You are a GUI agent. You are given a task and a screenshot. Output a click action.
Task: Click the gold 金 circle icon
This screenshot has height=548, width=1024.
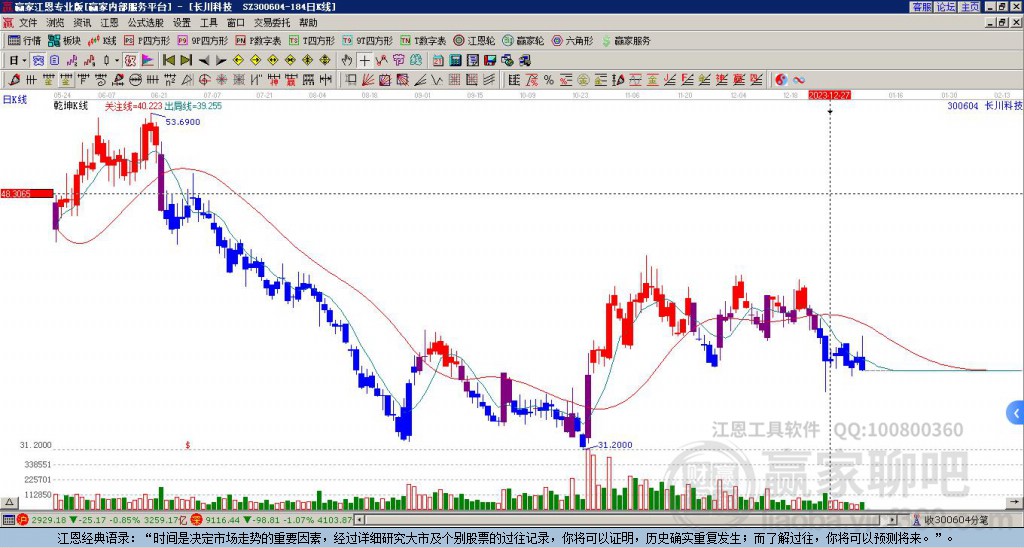coord(583,80)
